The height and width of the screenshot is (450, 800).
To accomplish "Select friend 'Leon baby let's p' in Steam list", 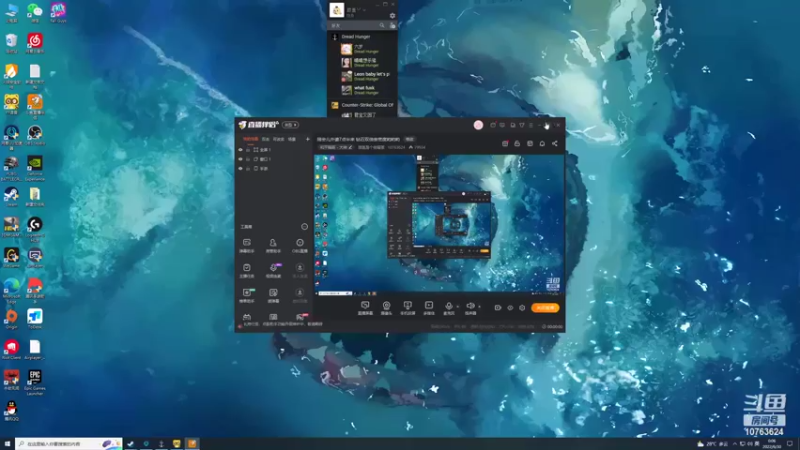I will tap(366, 76).
